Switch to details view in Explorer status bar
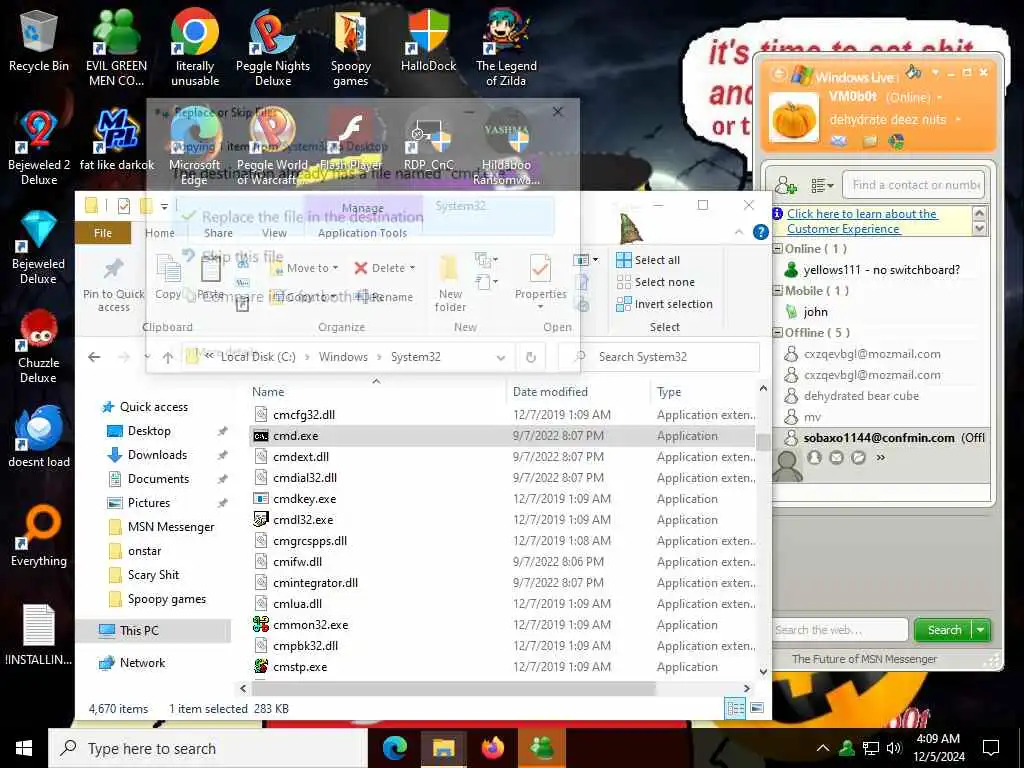 pyautogui.click(x=735, y=709)
